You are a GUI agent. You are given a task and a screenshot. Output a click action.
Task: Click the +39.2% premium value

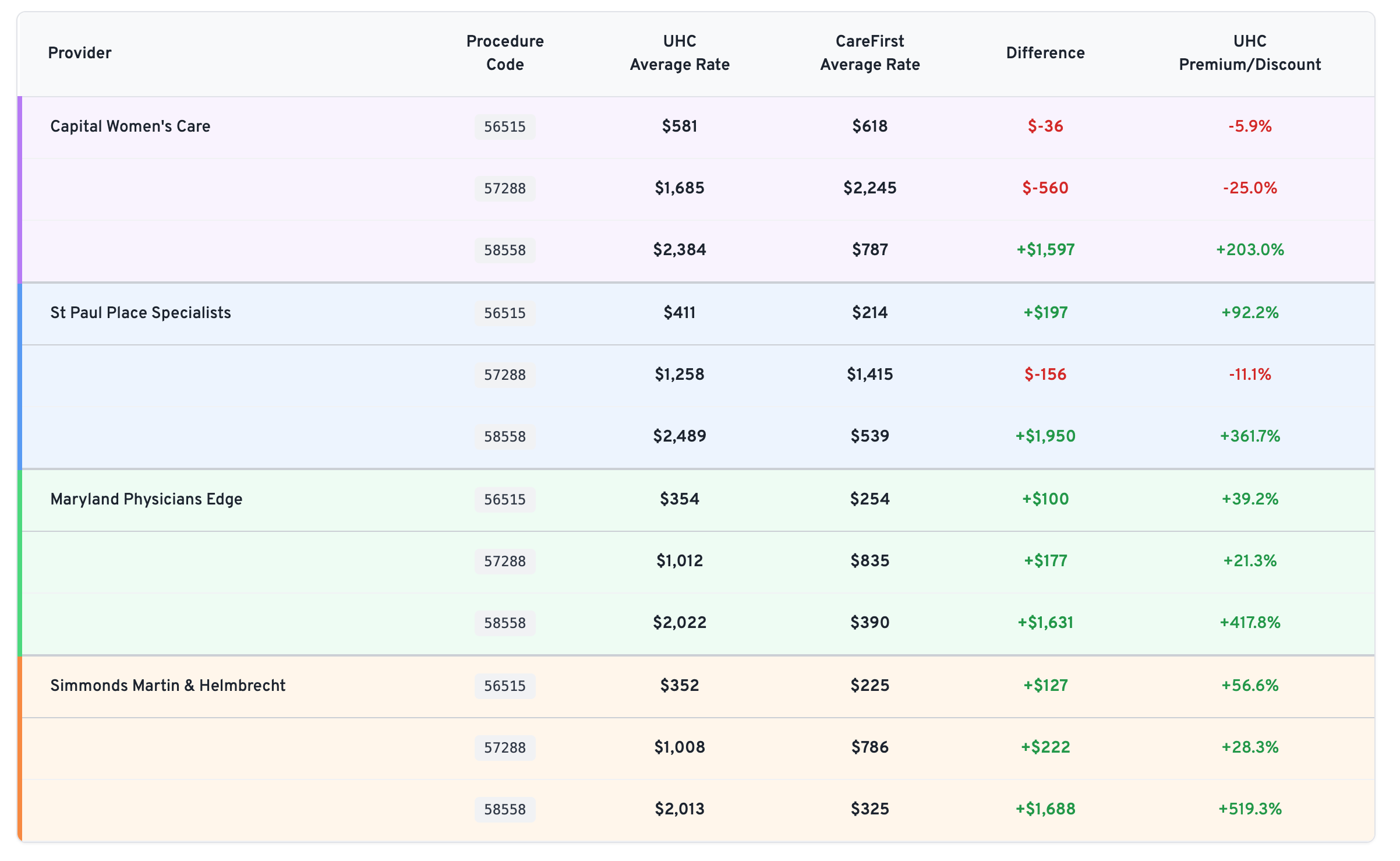pos(1250,499)
